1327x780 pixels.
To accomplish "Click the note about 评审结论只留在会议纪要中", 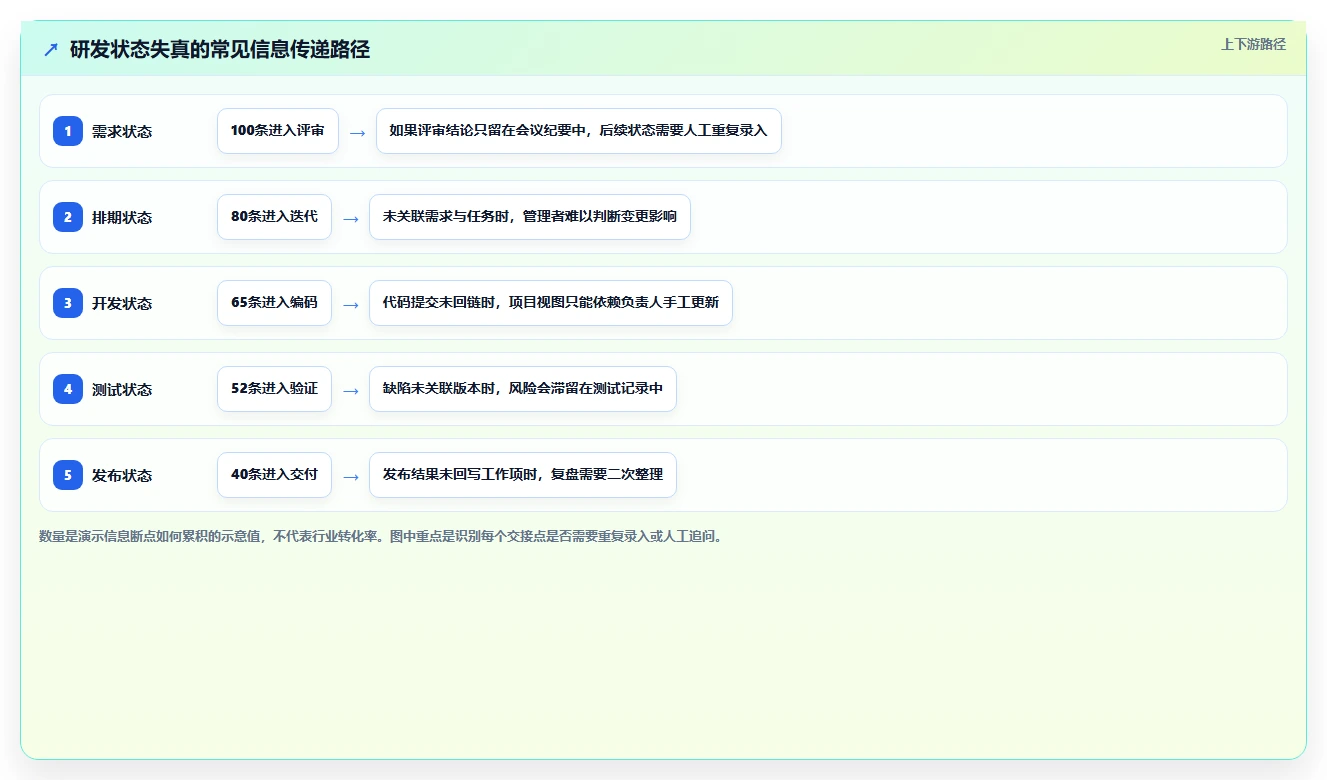I will [578, 131].
